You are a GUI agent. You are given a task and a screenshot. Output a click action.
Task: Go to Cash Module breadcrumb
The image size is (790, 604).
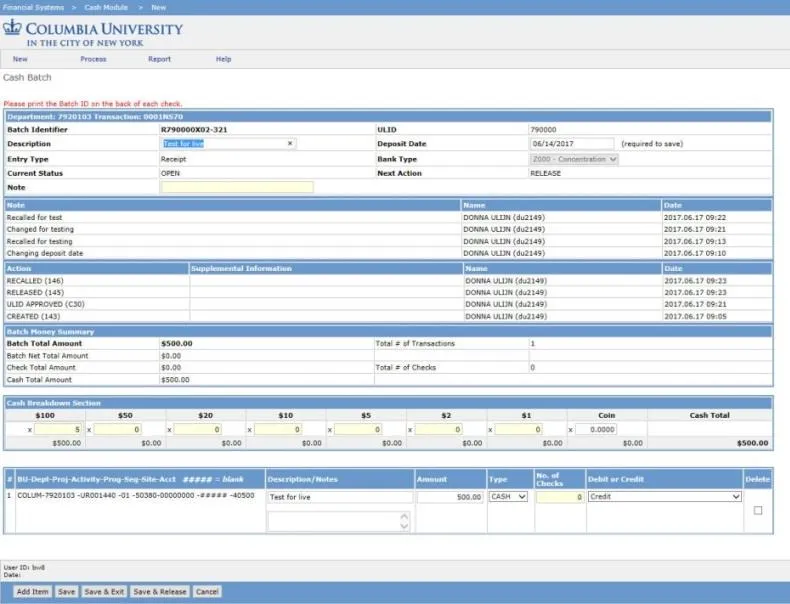[106, 7]
